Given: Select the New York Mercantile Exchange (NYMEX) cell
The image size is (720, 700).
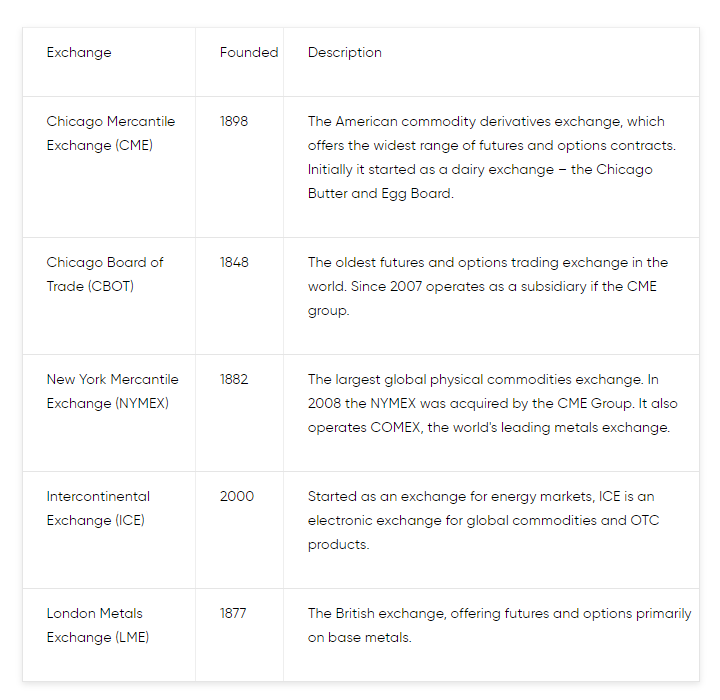Looking at the screenshot, I should pos(112,391).
